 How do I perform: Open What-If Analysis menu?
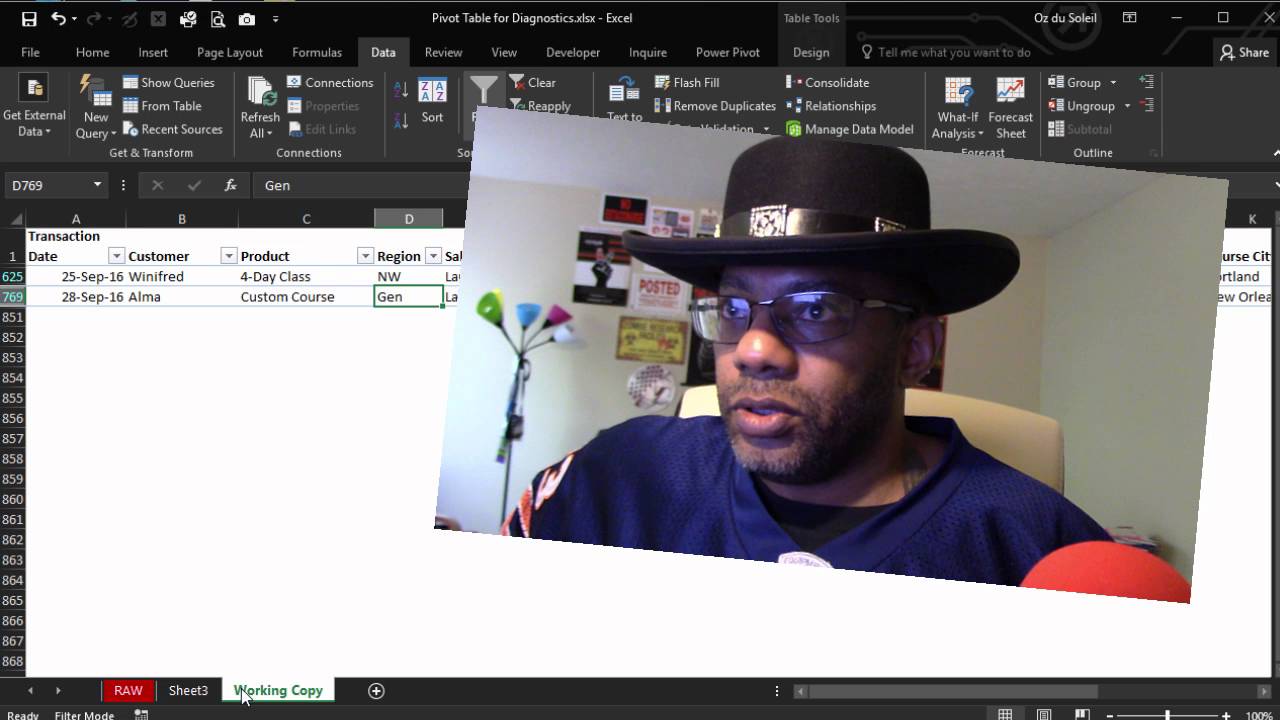pos(958,107)
